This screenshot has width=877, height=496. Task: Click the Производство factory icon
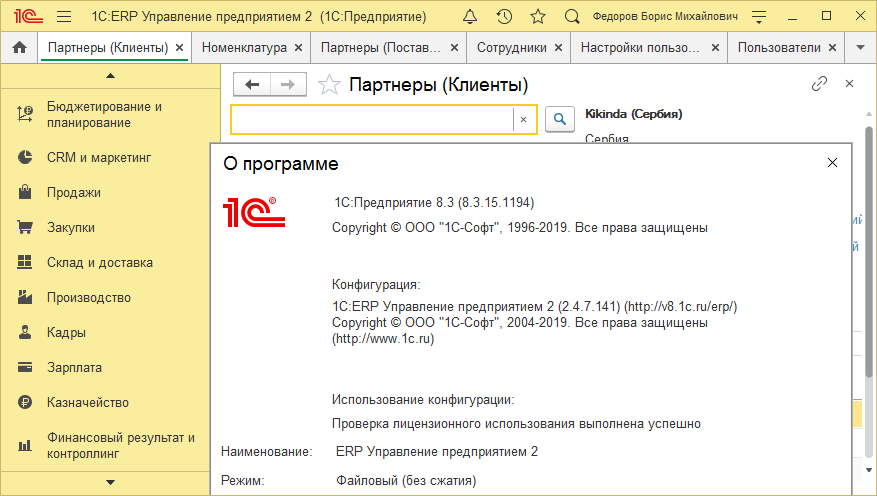pyautogui.click(x=25, y=297)
